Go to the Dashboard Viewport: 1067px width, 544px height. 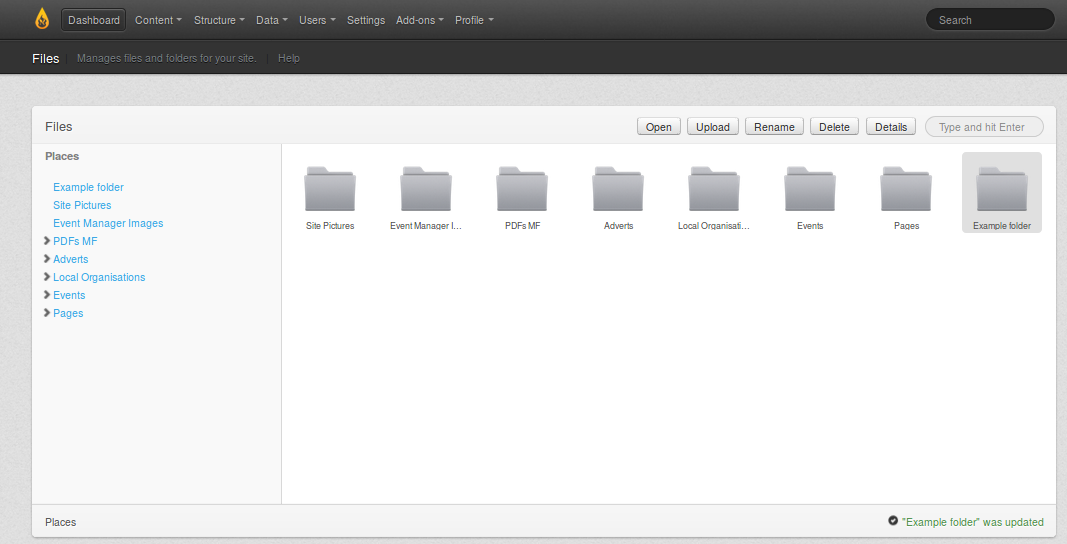click(94, 20)
